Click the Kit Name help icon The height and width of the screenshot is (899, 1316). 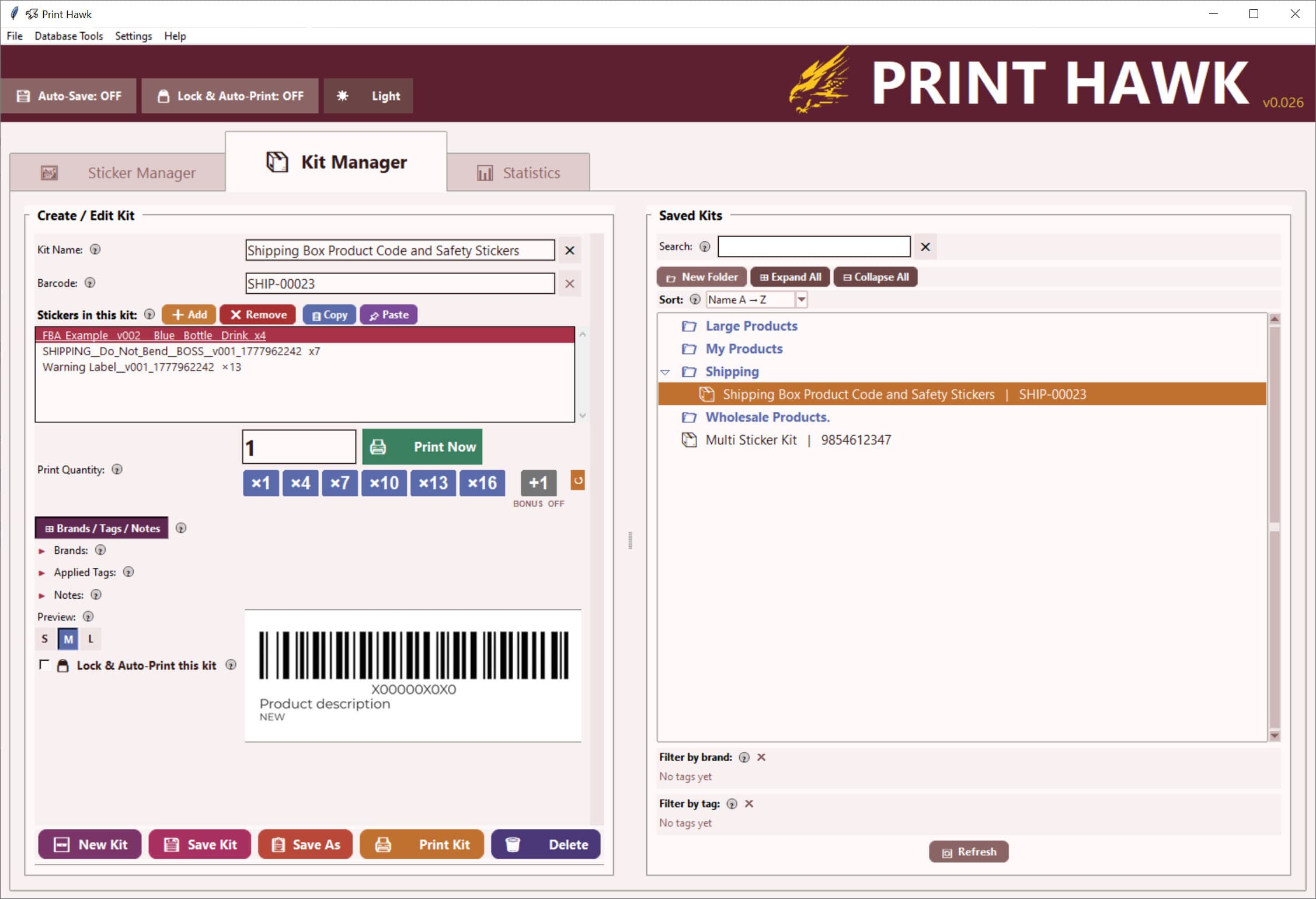[x=95, y=249]
